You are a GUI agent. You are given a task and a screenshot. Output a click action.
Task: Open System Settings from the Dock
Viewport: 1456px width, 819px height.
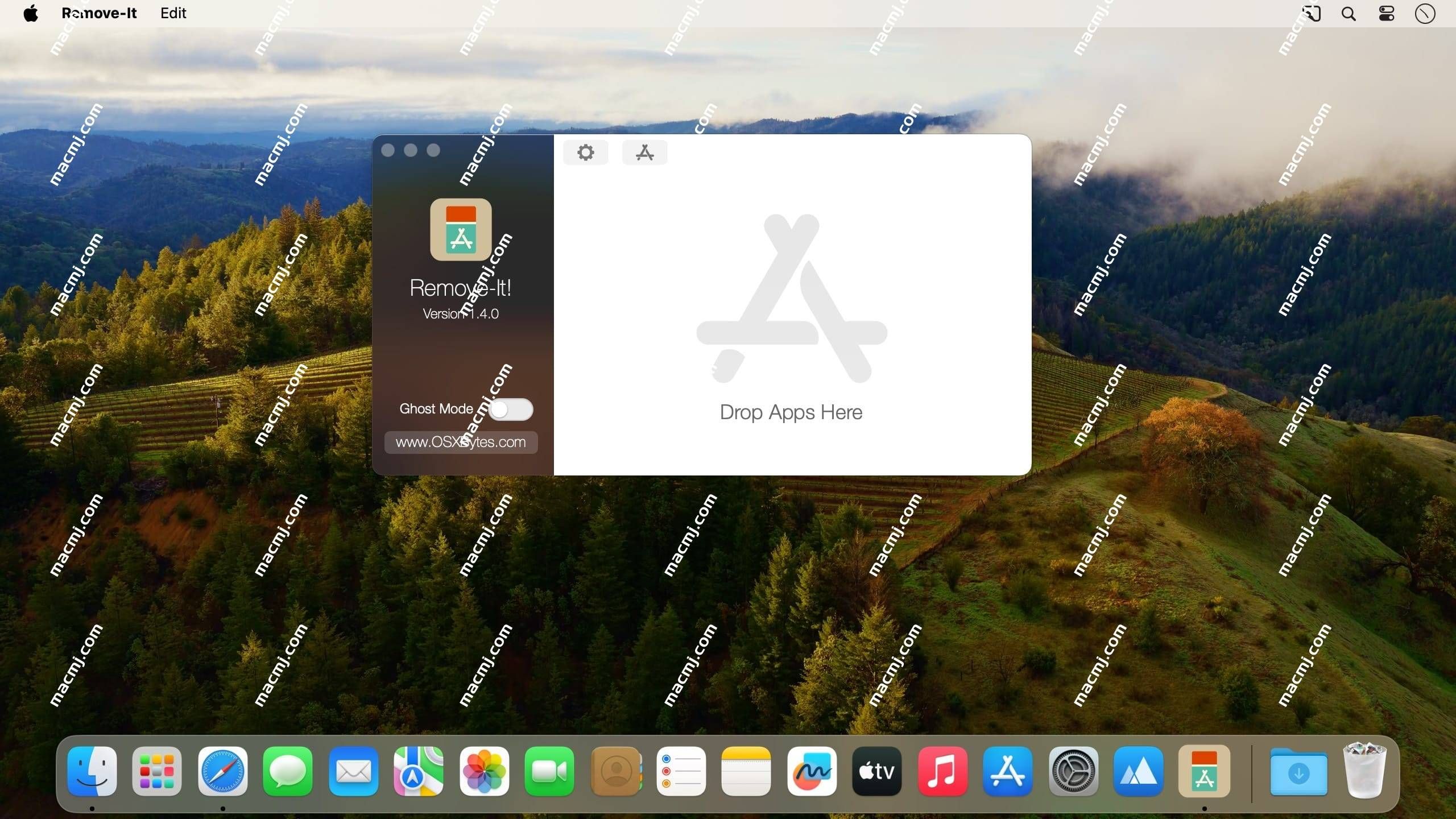pyautogui.click(x=1074, y=771)
